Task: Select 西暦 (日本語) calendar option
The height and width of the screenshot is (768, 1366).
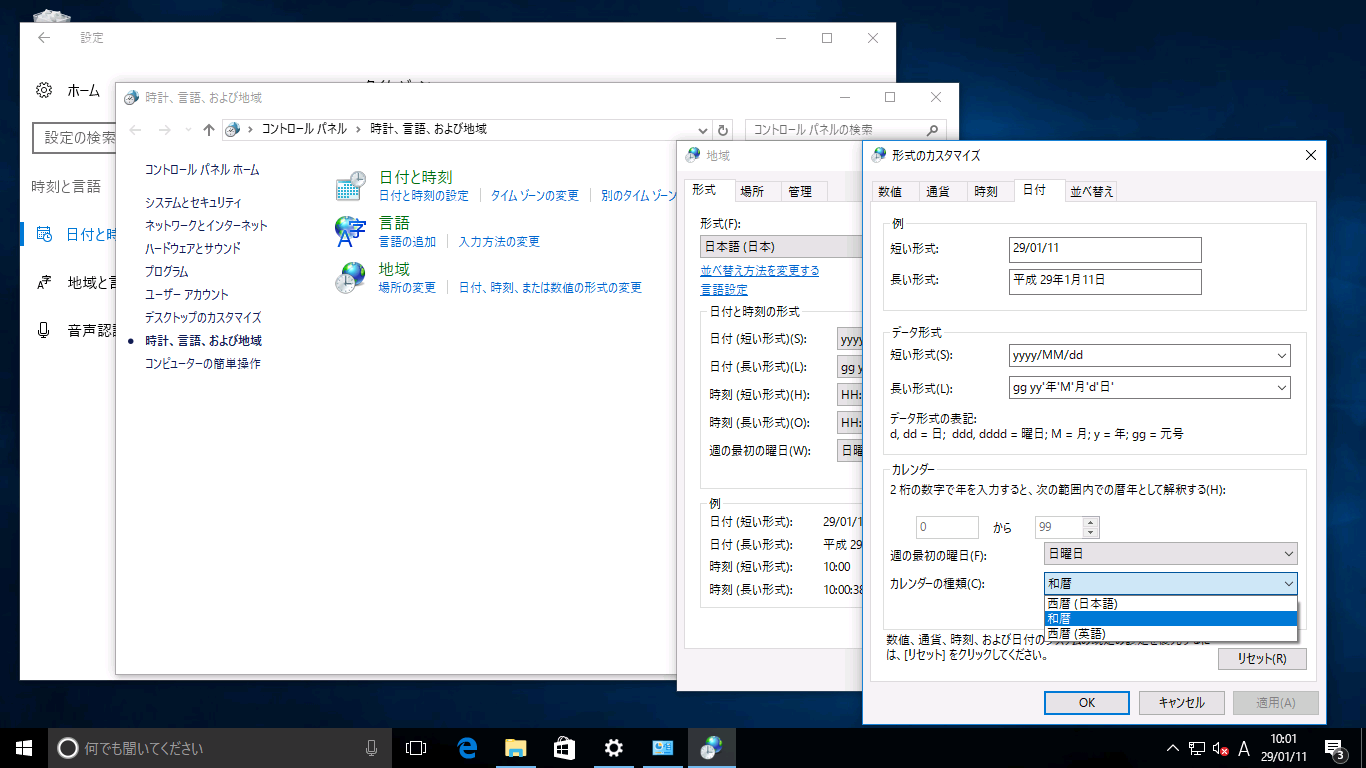Action: (x=1170, y=603)
